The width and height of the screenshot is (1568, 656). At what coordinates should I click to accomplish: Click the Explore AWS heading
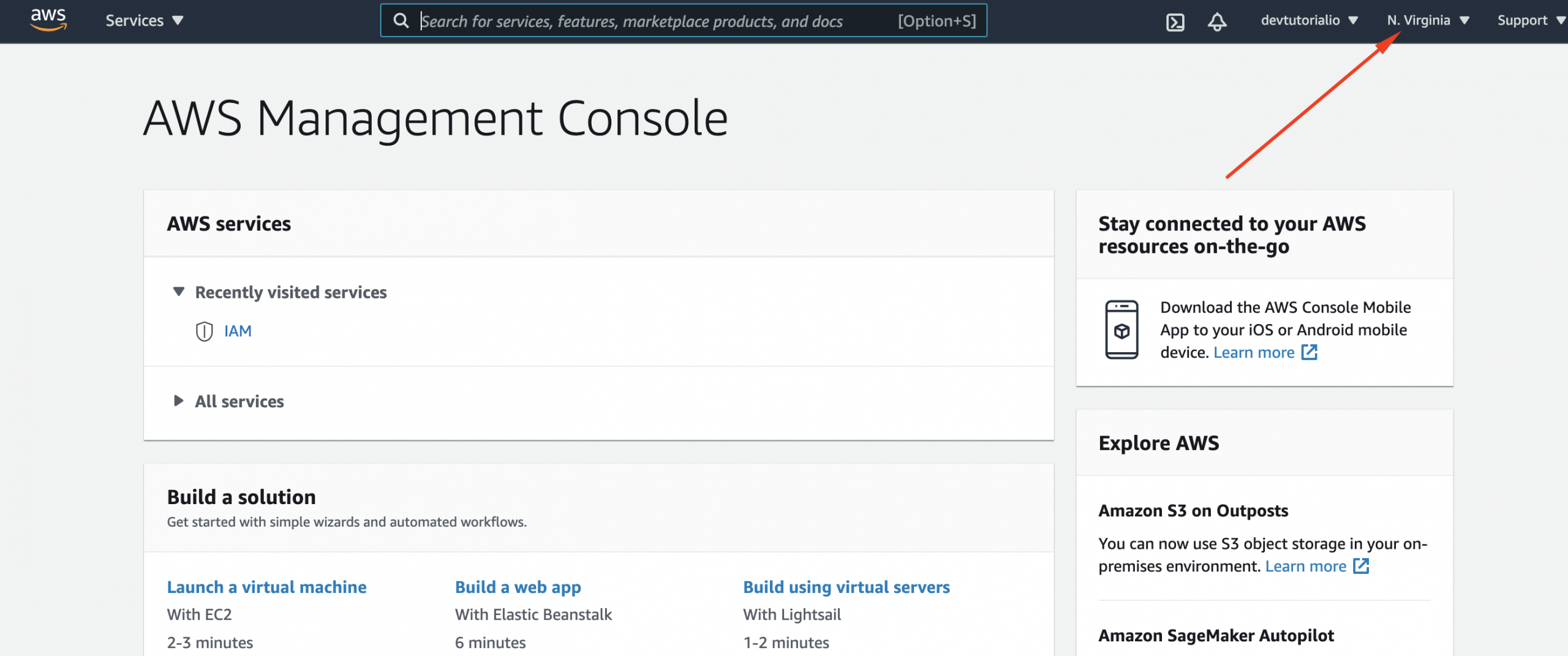[1158, 443]
